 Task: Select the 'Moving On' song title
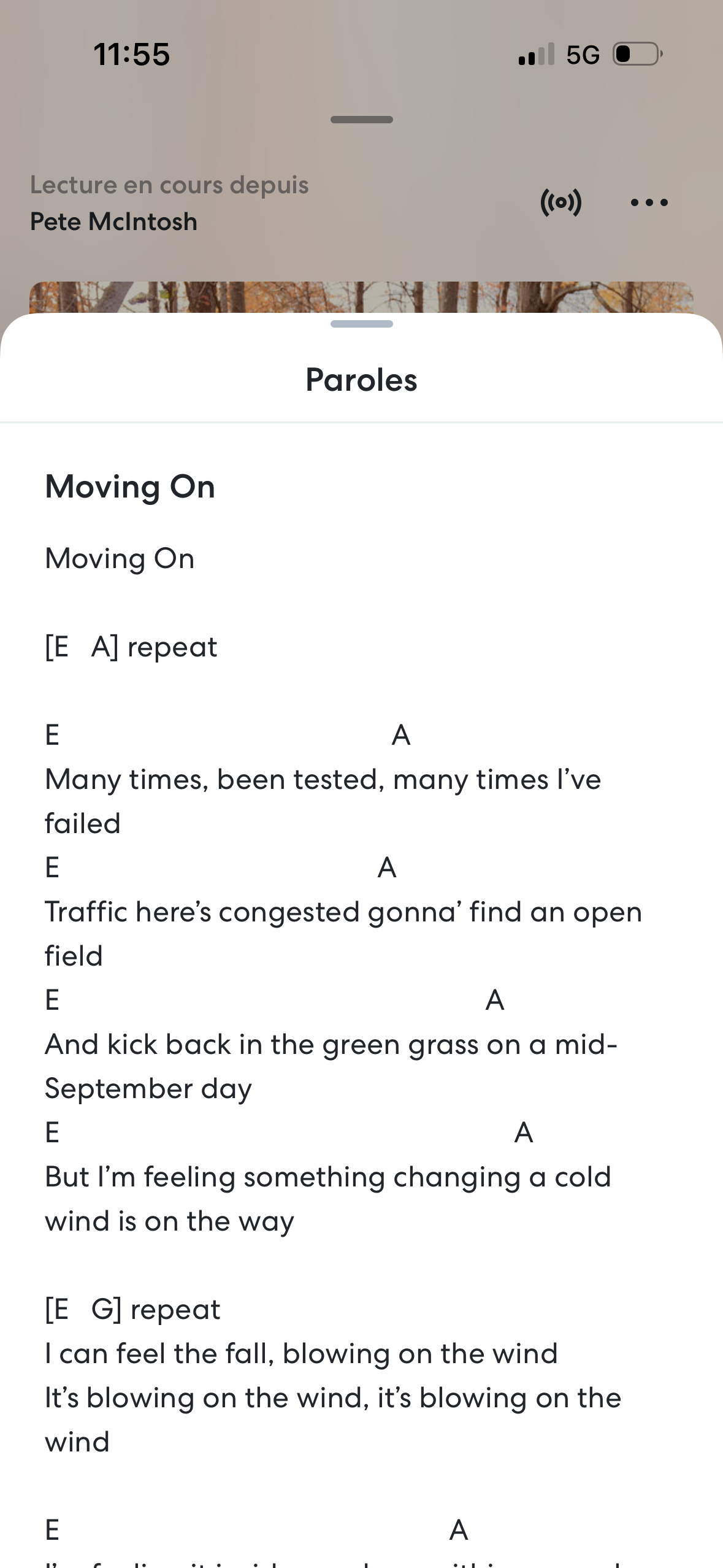click(x=130, y=487)
